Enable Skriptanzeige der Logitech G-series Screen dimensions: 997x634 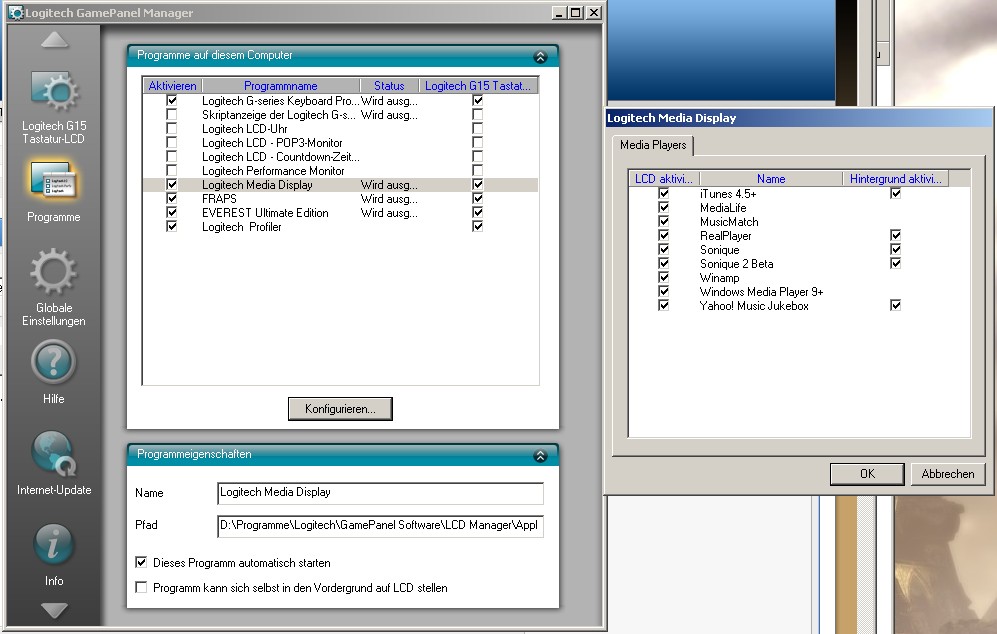click(172, 114)
